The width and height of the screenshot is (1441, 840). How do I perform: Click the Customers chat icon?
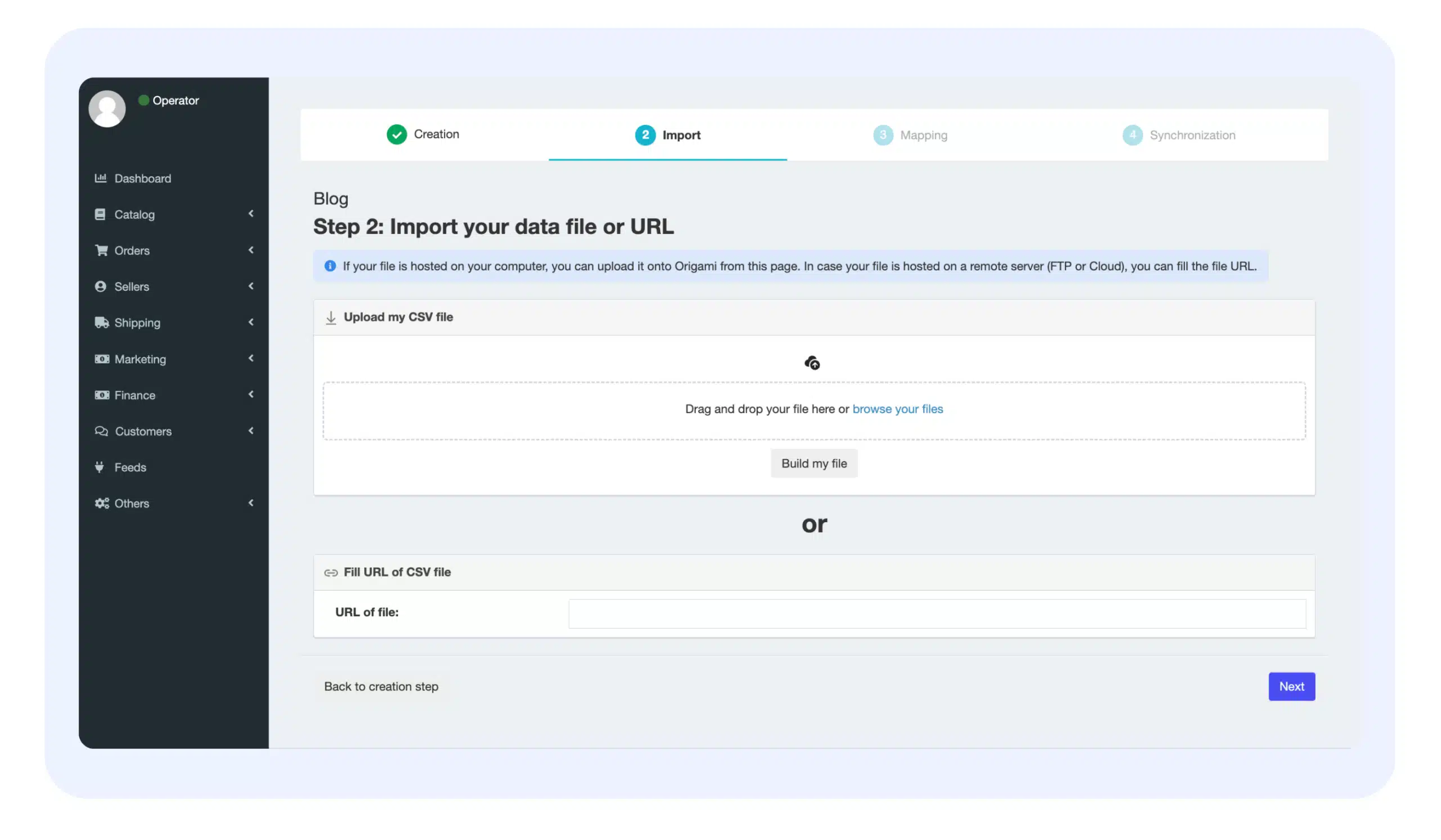coord(101,431)
